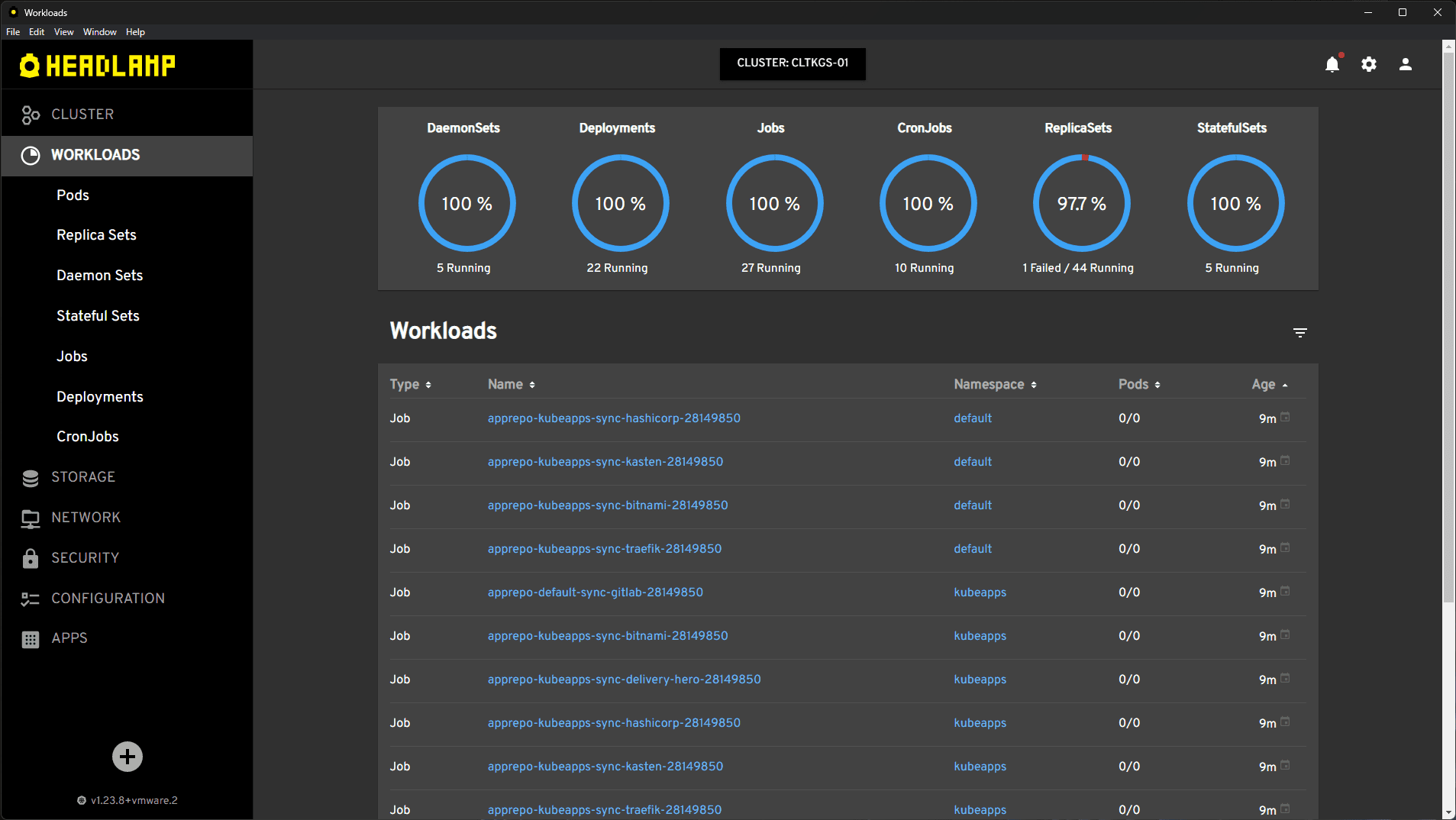The image size is (1456, 820).
Task: Click the scrollbar down arrow
Action: click(x=1448, y=812)
